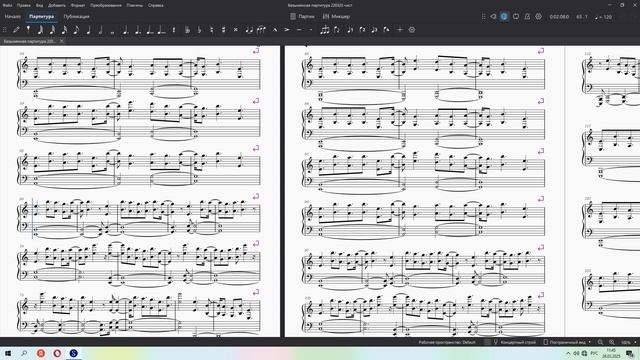Show hidden system tray icons
This screenshot has height=360, width=640.
(568, 353)
